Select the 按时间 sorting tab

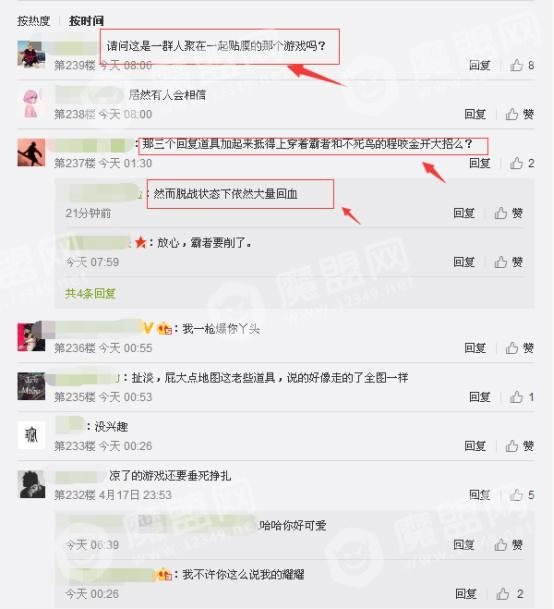click(x=86, y=21)
